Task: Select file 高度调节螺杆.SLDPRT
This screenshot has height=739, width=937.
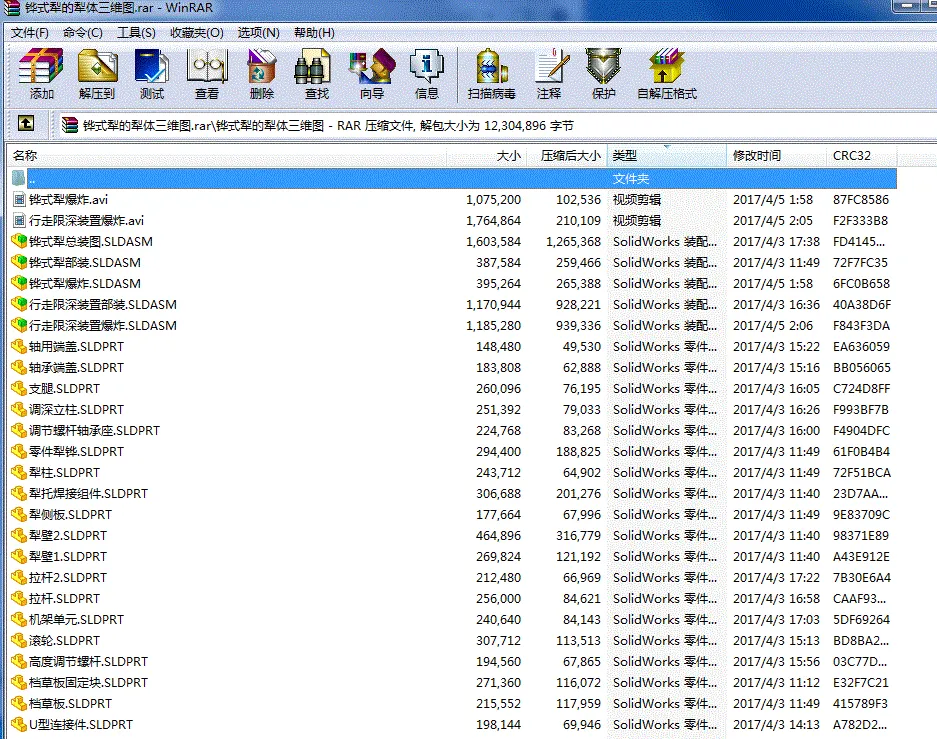Action: [88, 662]
